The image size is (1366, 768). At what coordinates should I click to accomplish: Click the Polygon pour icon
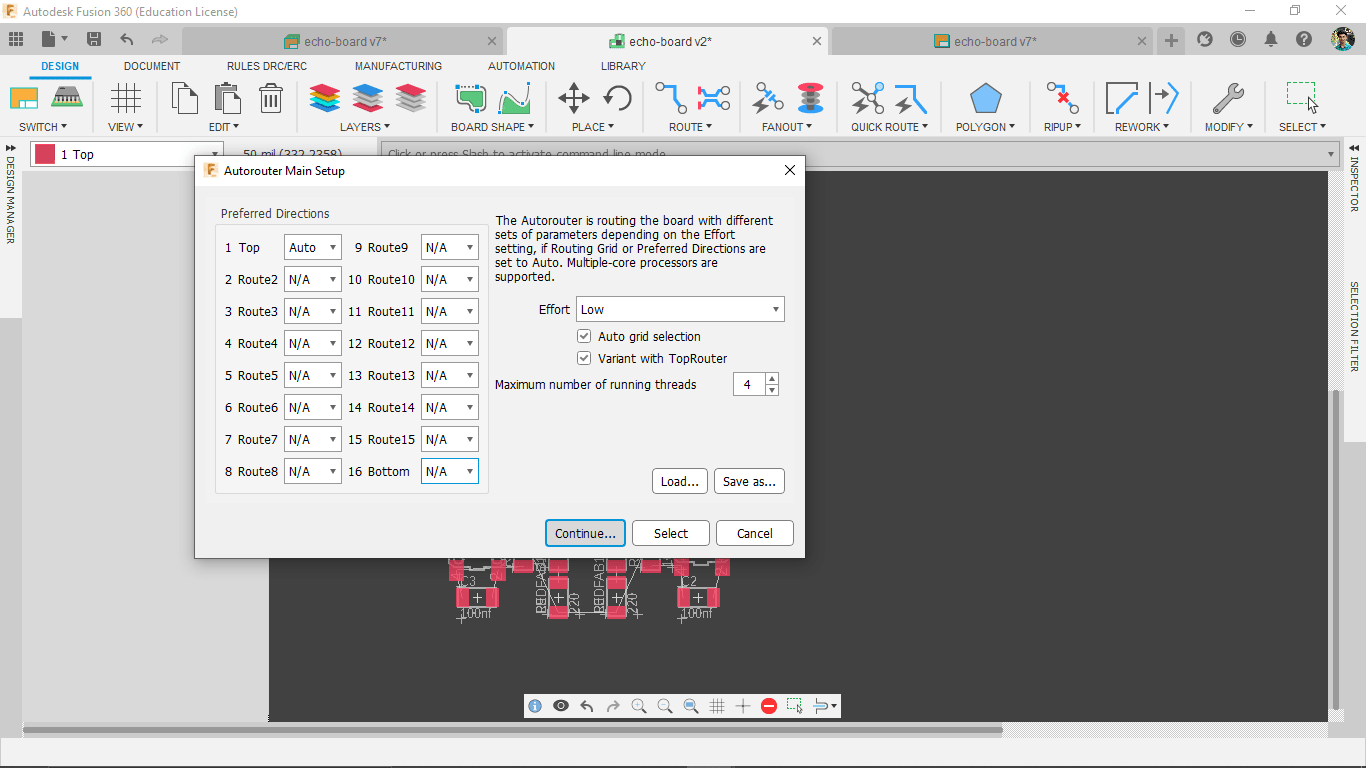click(985, 98)
